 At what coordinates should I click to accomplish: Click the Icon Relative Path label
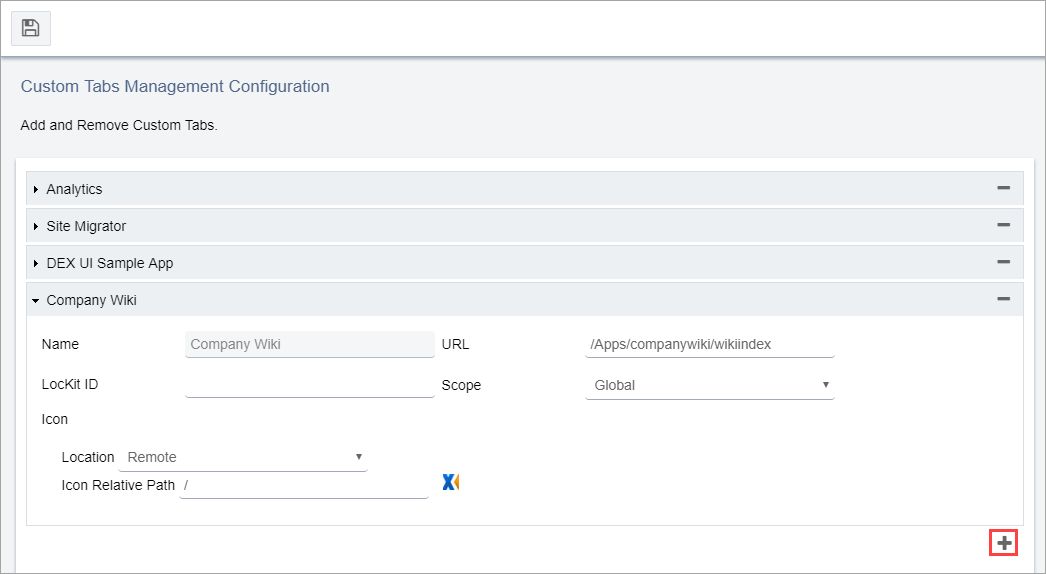click(118, 485)
